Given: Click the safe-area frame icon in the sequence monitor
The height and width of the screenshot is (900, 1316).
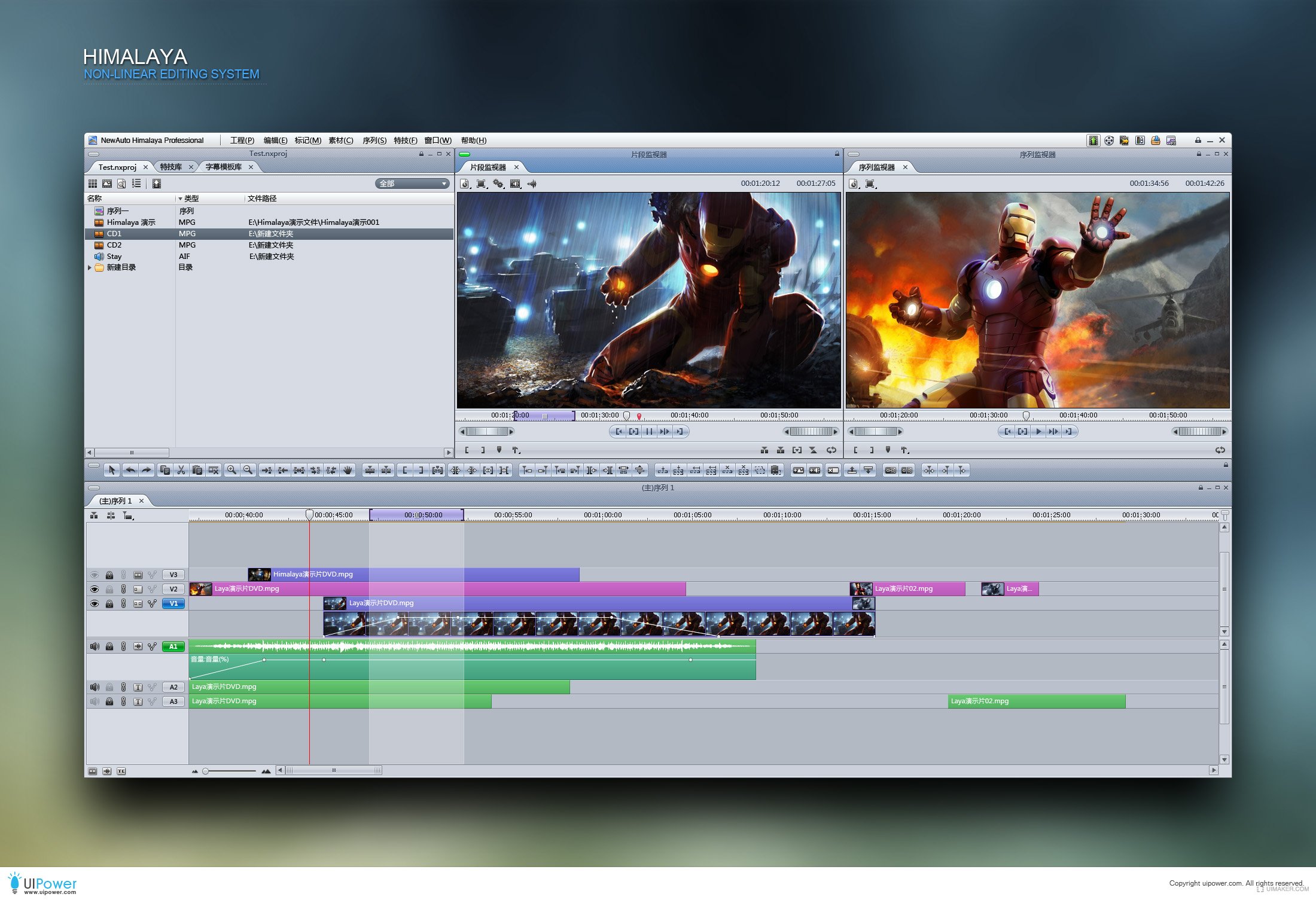Looking at the screenshot, I should [x=870, y=184].
